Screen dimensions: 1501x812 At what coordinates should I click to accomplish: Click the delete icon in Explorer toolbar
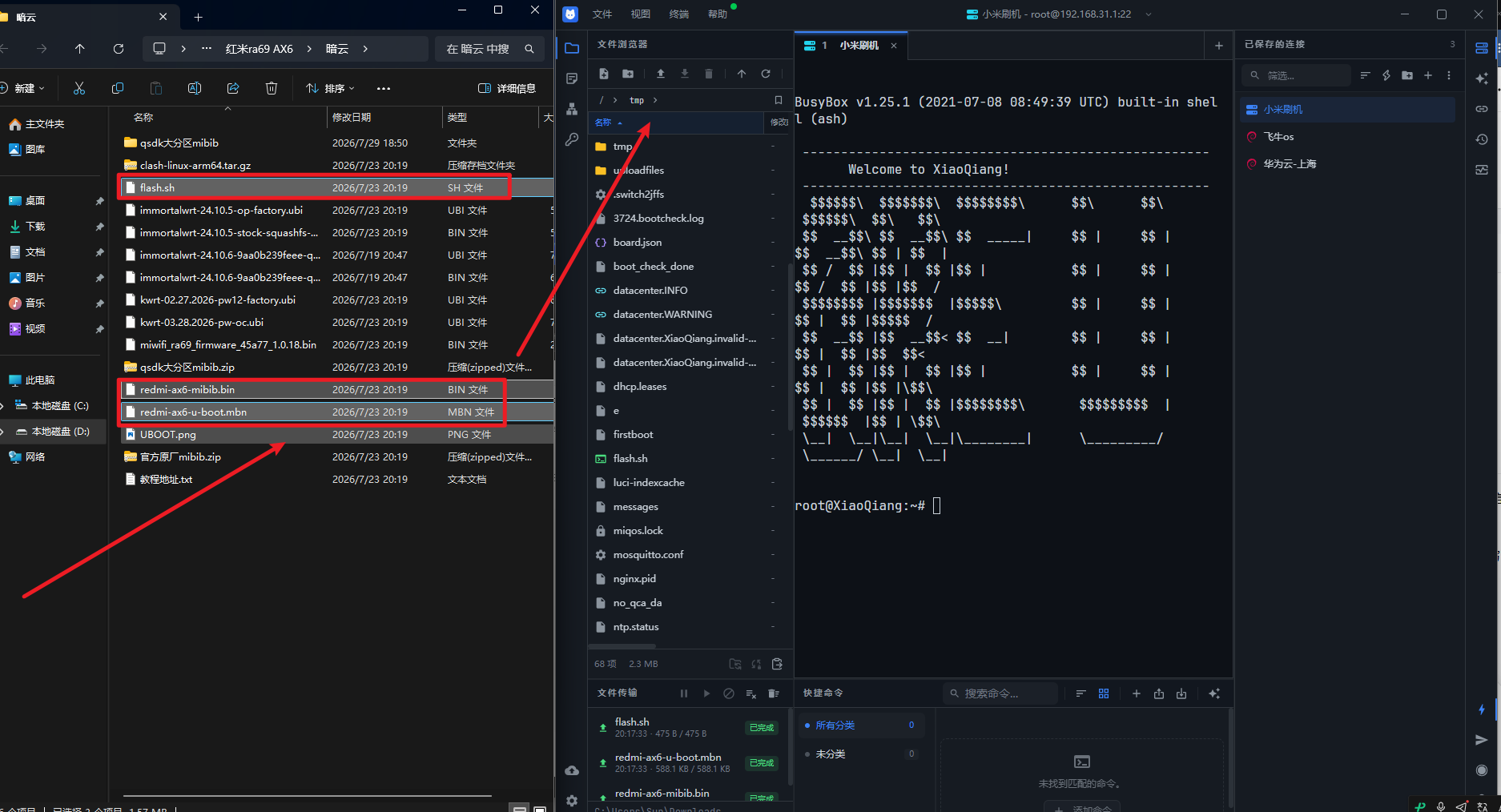pos(272,88)
